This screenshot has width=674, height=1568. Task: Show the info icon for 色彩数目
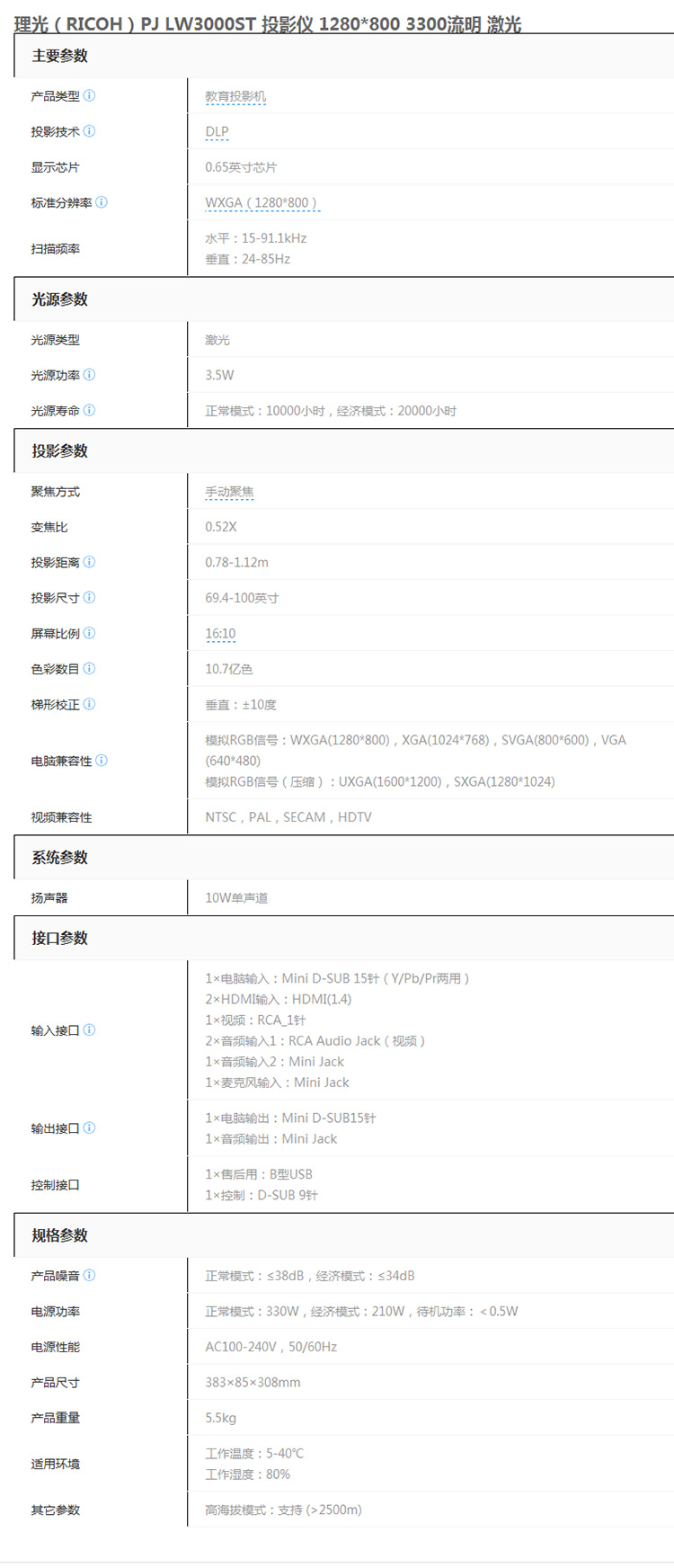click(89, 668)
